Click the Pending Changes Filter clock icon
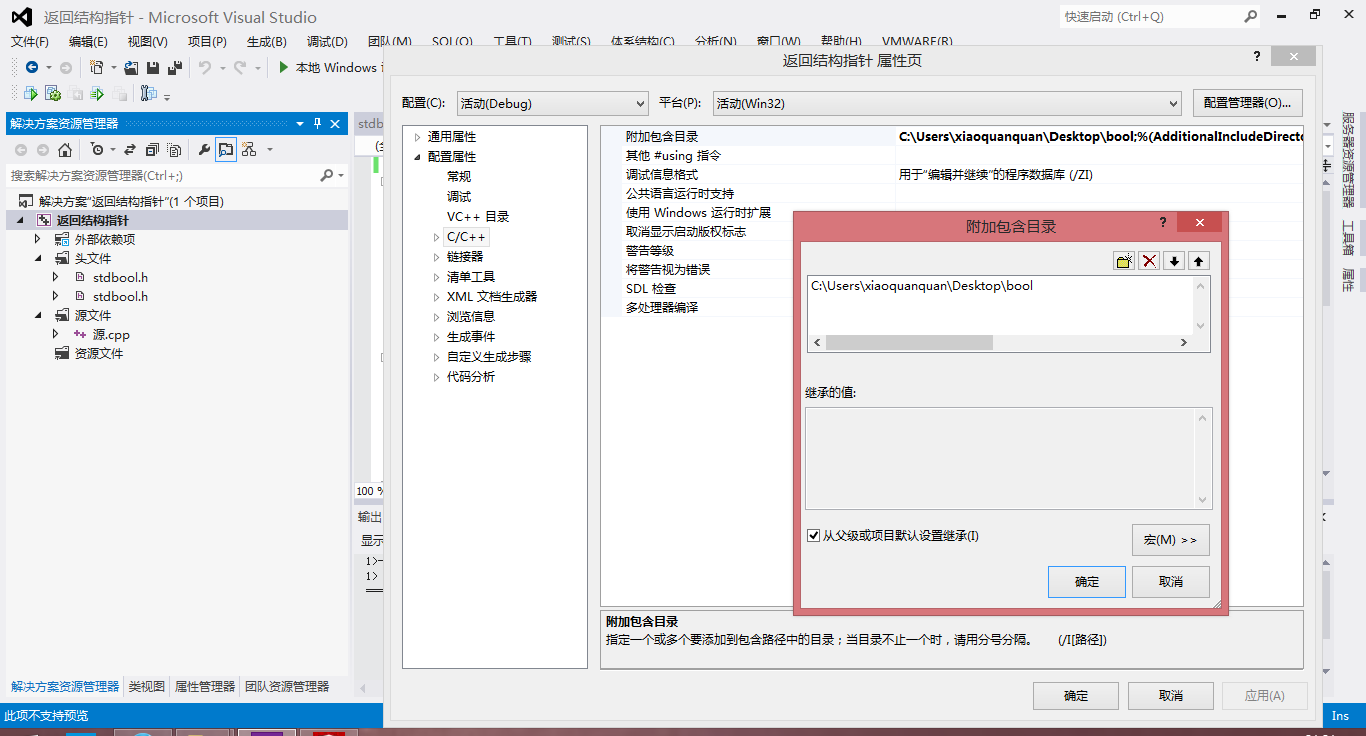Image resolution: width=1366 pixels, height=736 pixels. [x=96, y=149]
